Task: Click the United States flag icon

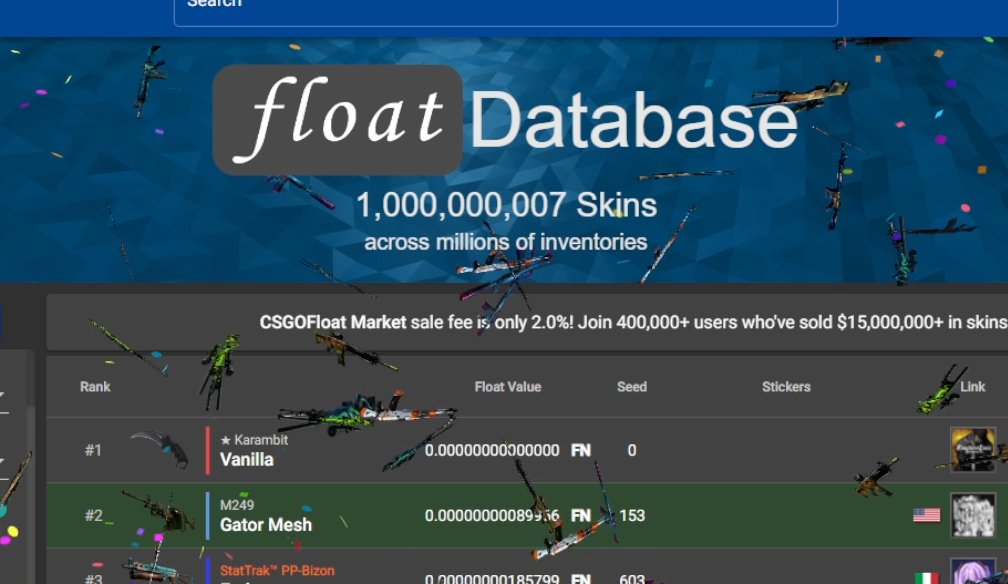Action: pos(926,515)
